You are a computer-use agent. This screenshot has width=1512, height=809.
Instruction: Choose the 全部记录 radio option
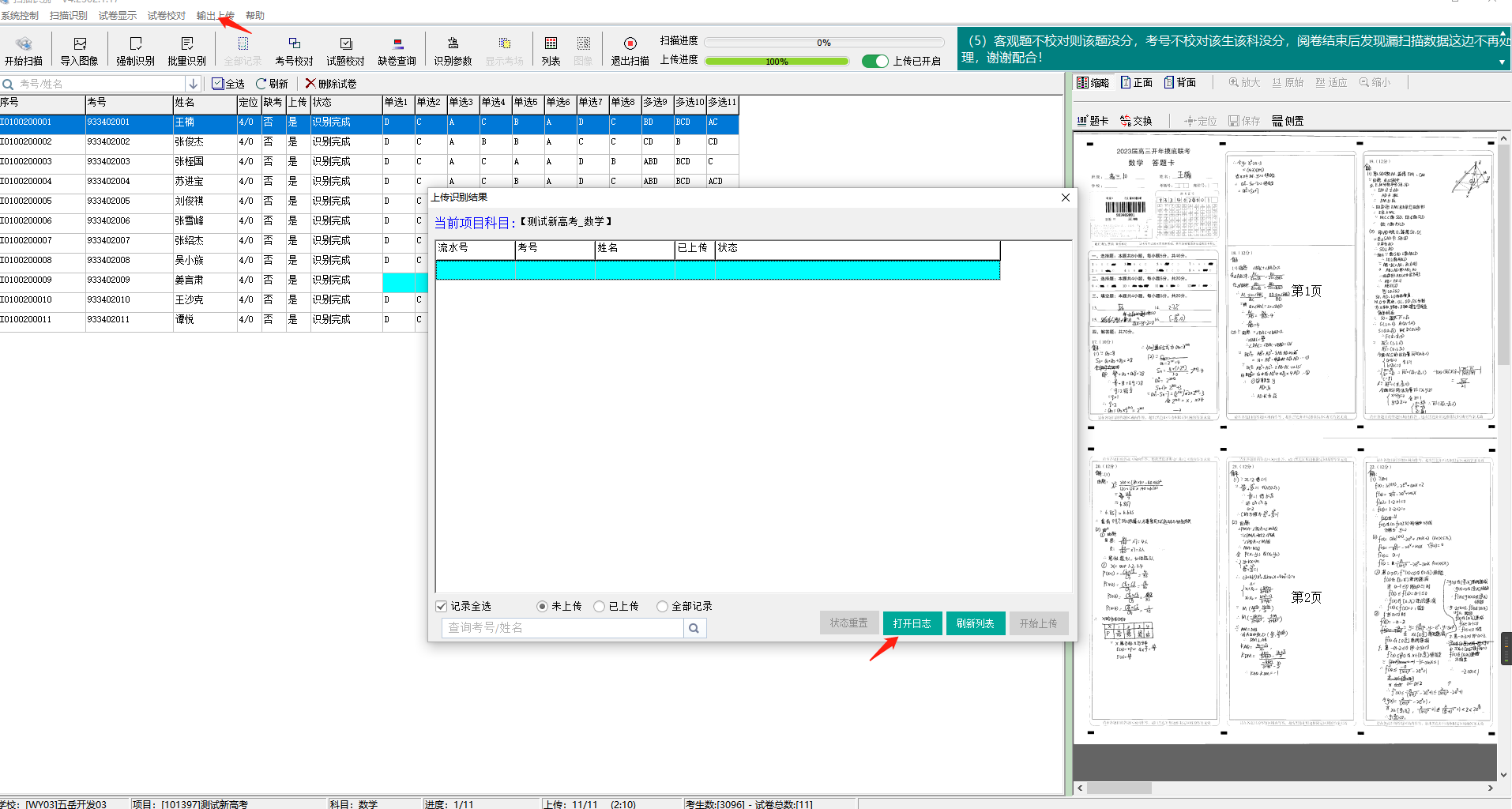[662, 606]
